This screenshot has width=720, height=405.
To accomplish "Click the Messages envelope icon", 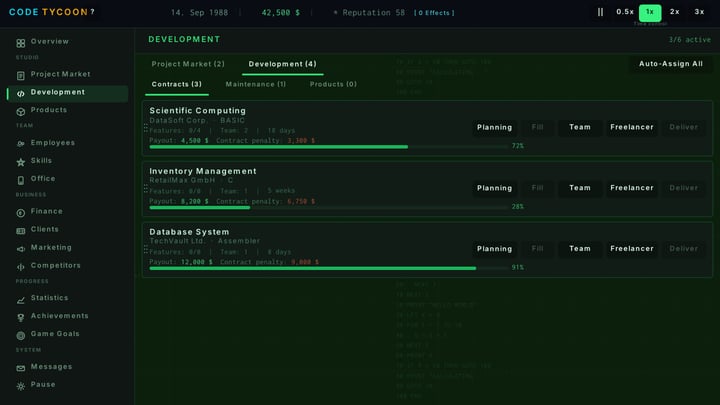I will (21, 368).
